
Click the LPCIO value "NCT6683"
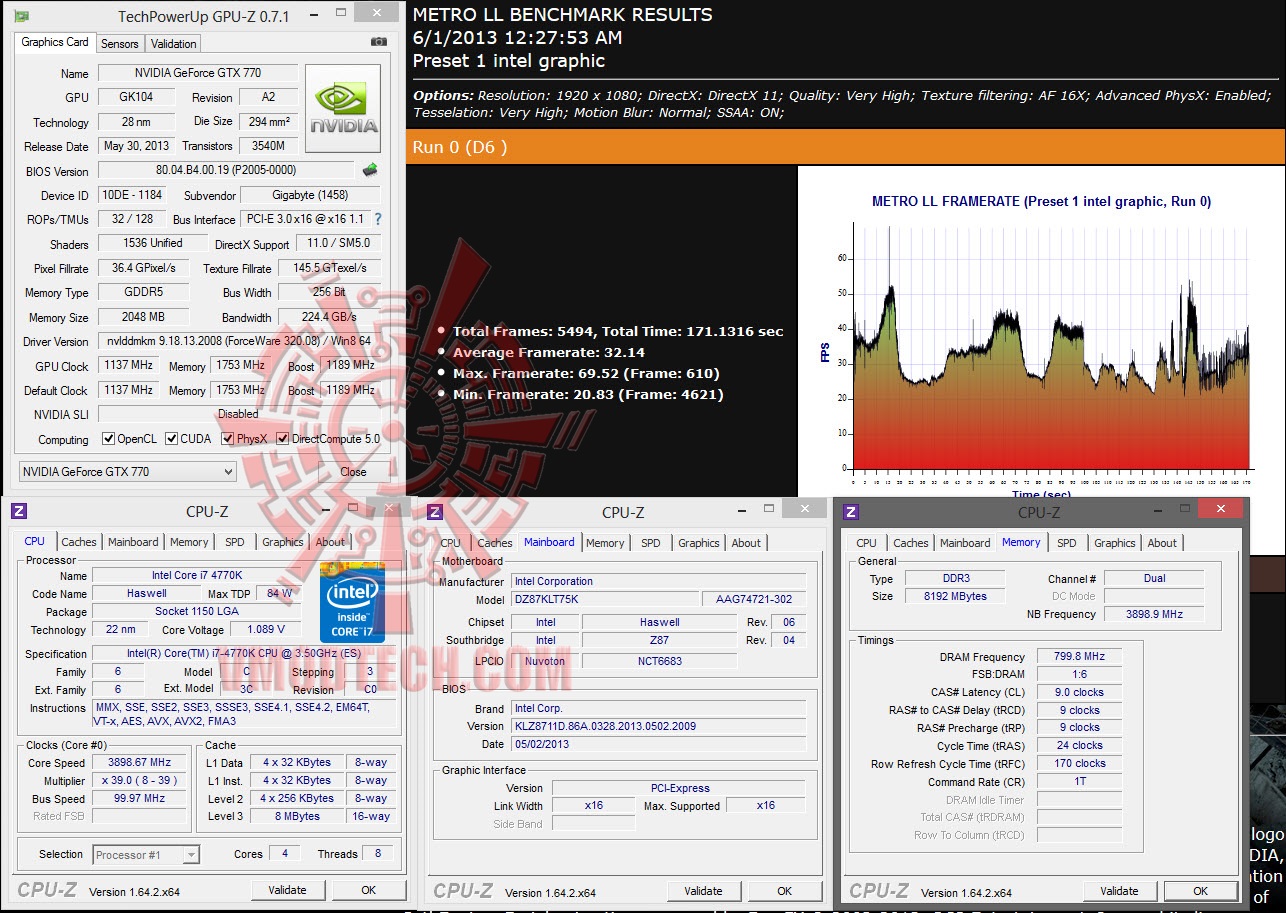660,661
